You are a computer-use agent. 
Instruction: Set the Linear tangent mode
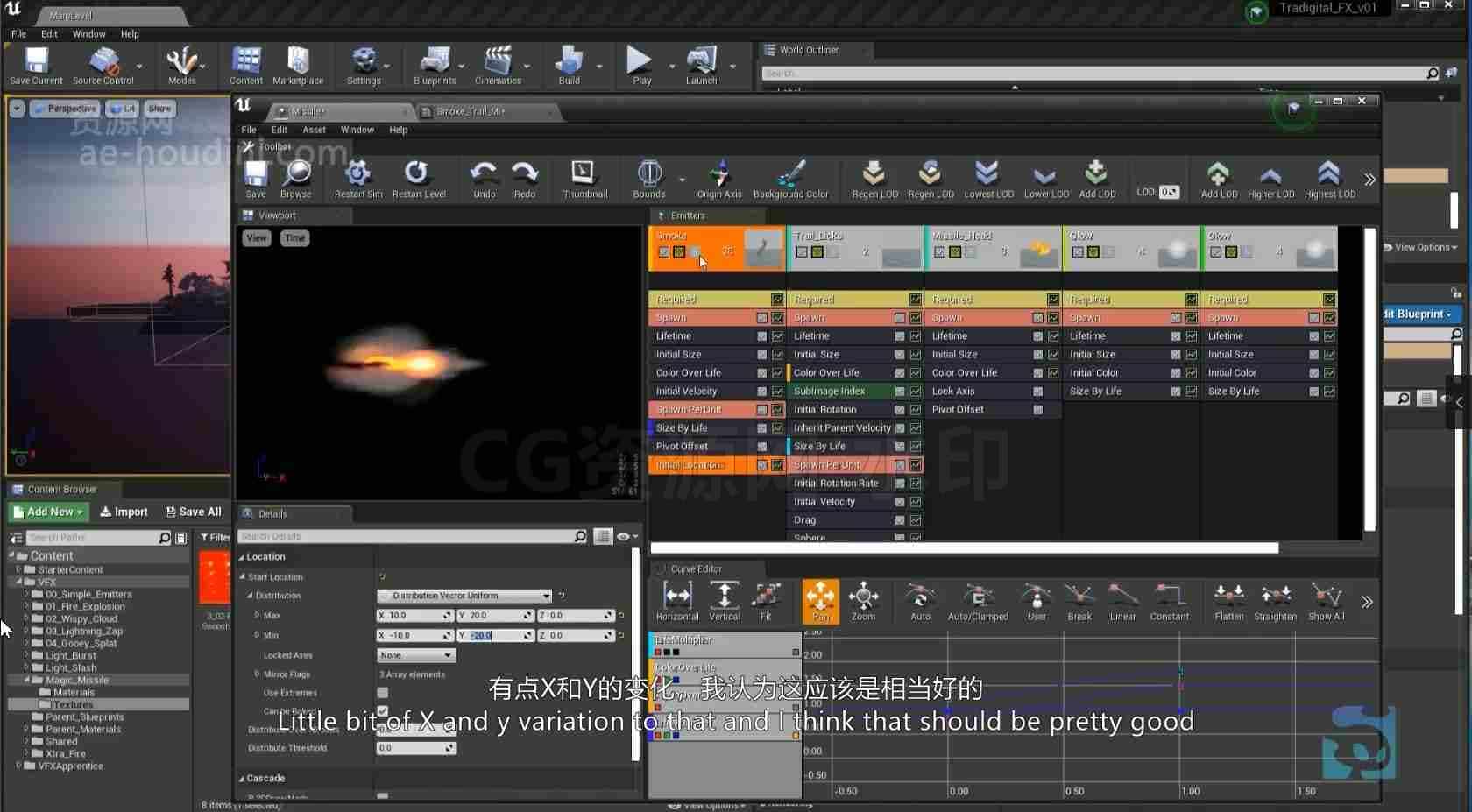tap(1122, 601)
